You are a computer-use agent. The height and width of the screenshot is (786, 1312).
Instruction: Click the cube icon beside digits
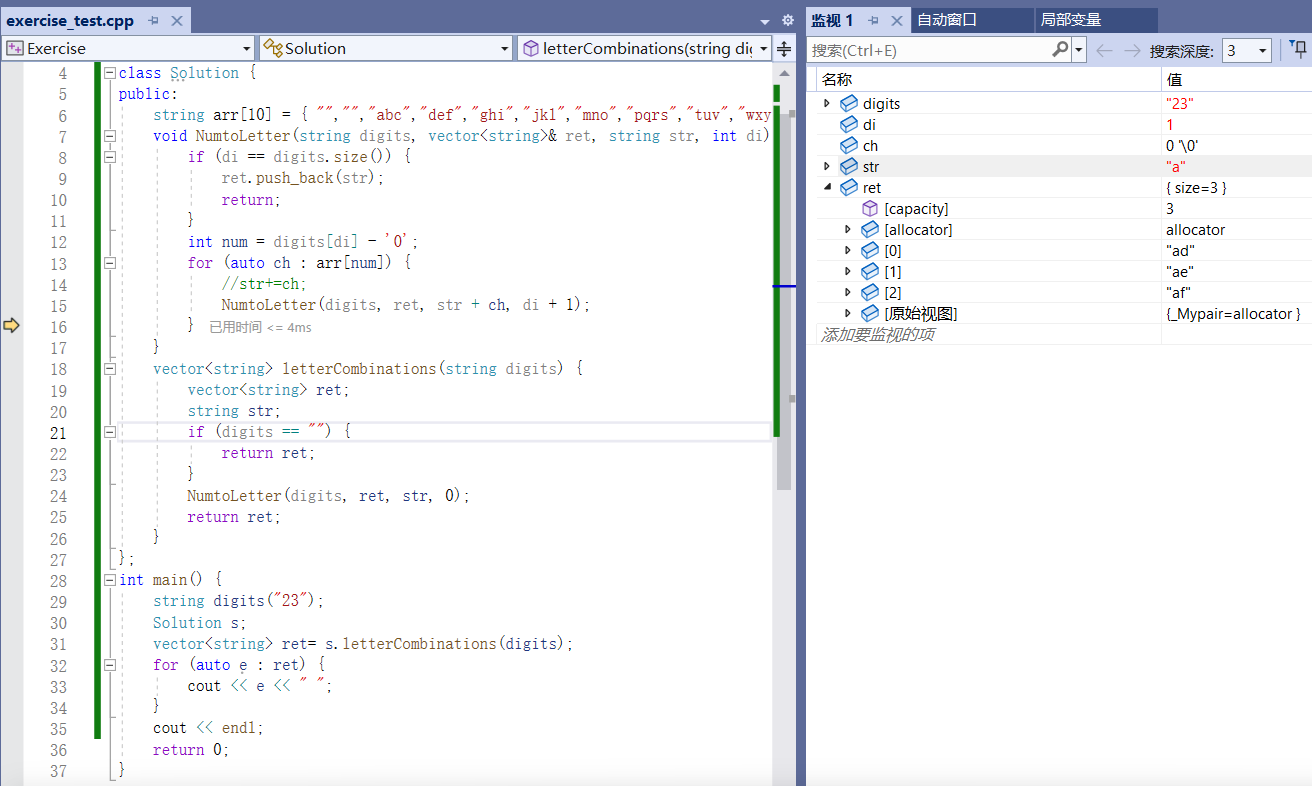pyautogui.click(x=848, y=103)
